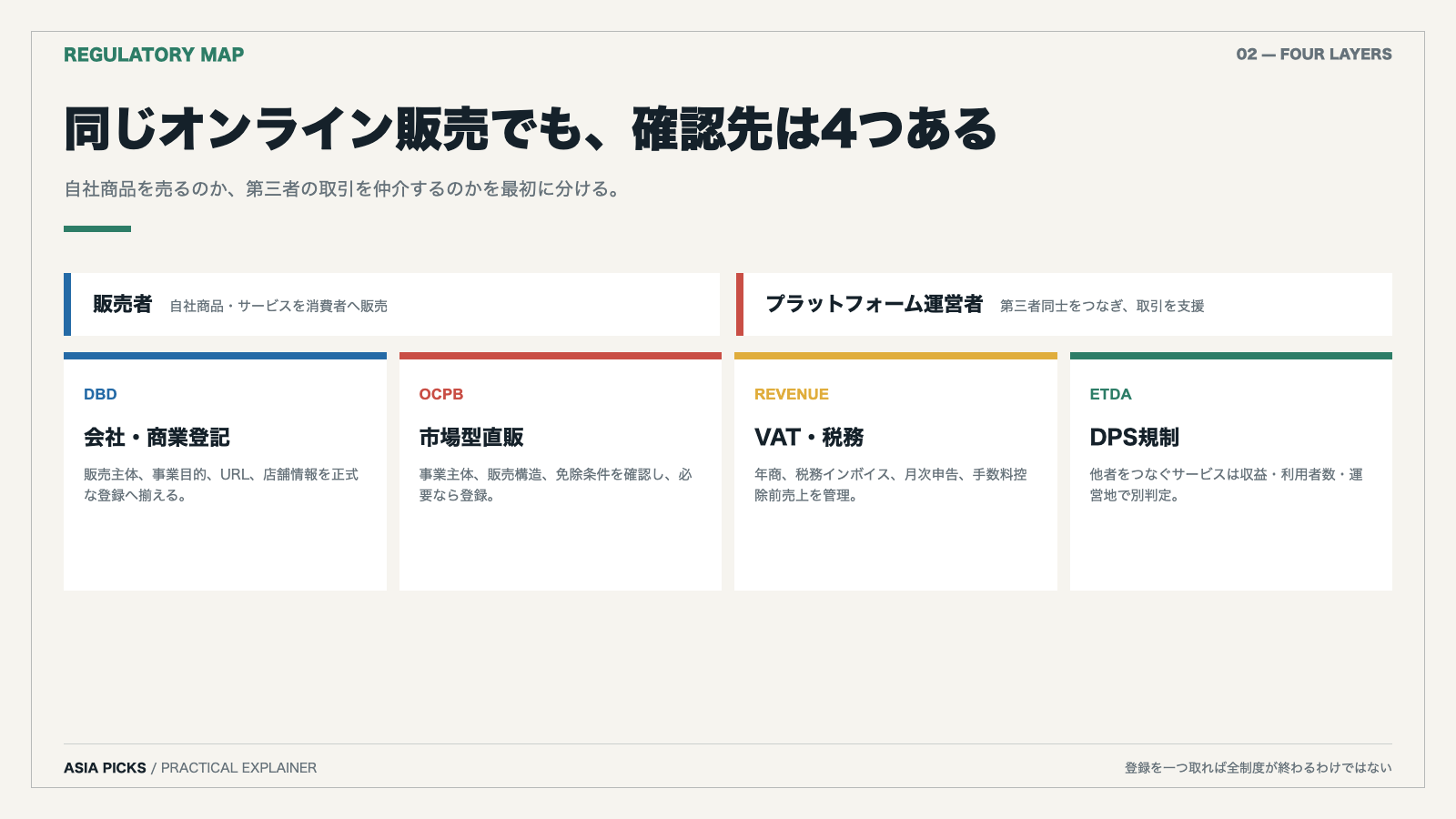The width and height of the screenshot is (1456, 819).
Task: Click the red OCPB label
Action: tap(441, 394)
